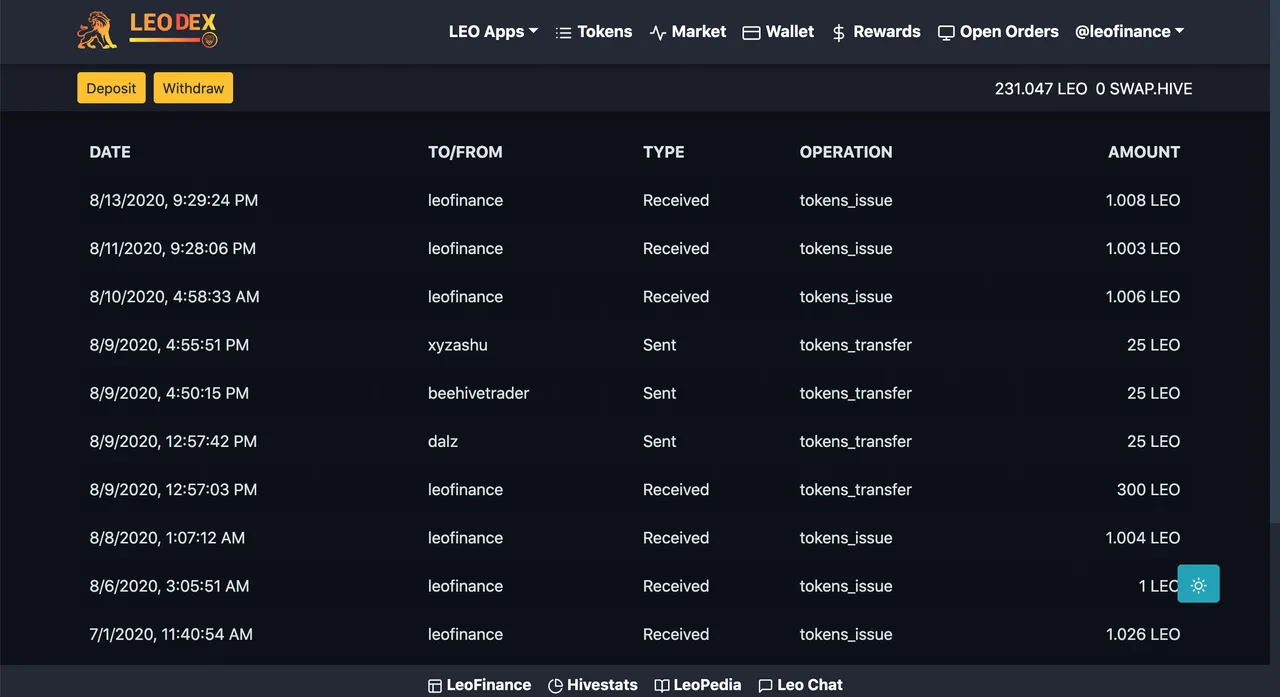Click the LEO DEX lion logo
Viewport: 1280px width, 697px height.
click(x=147, y=30)
